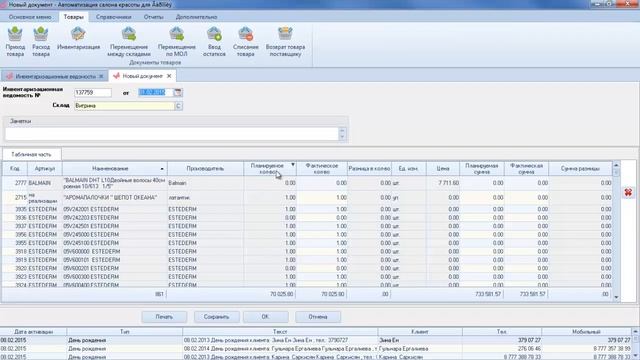Viewport: 640px width, 360px height.
Task: Click the Цена column header
Action: 443,169
